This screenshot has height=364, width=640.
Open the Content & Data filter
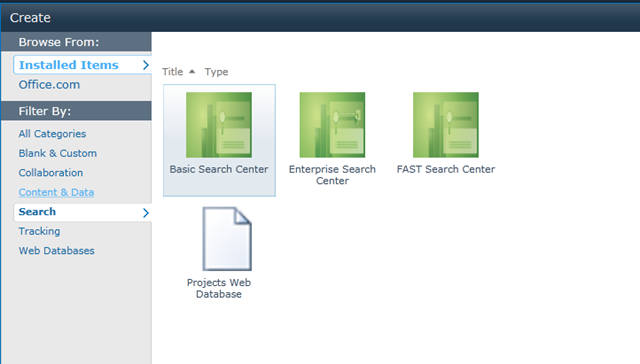[x=56, y=192]
